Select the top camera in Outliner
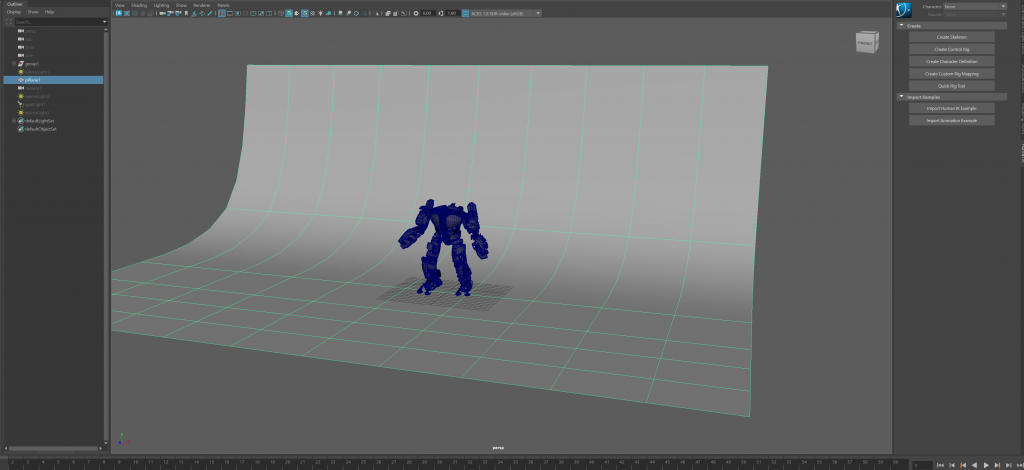This screenshot has height=470, width=1024. 29,39
